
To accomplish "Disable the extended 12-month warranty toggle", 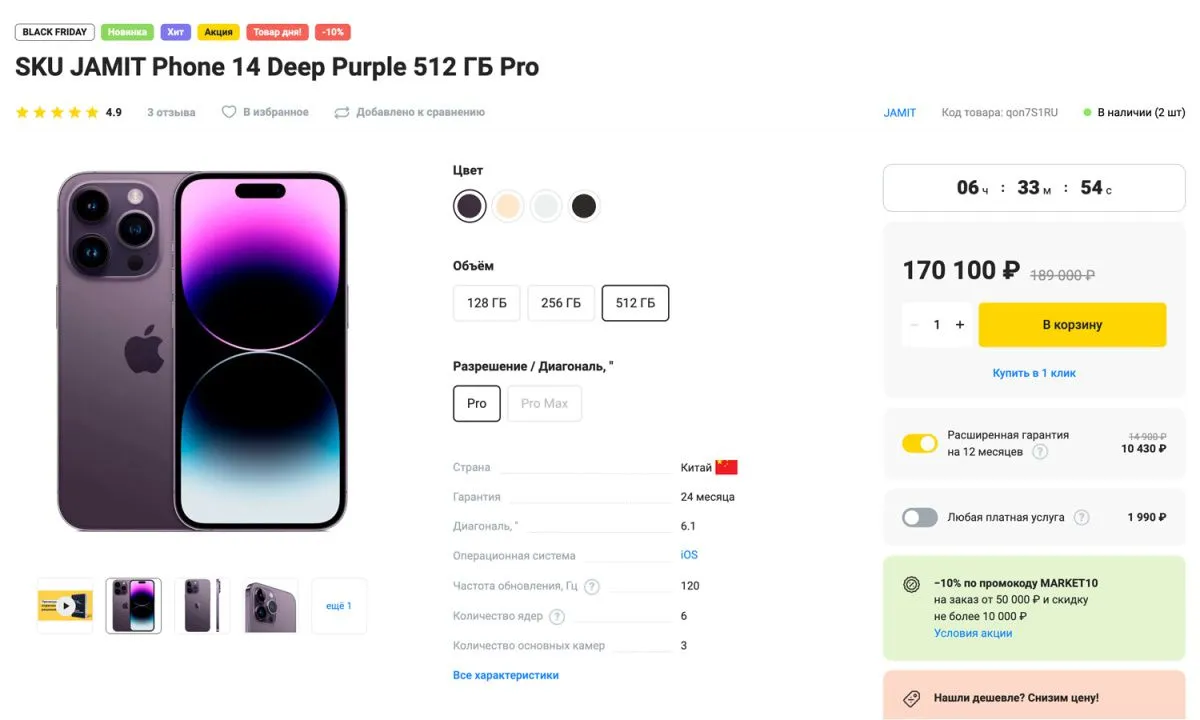I will coord(919,443).
